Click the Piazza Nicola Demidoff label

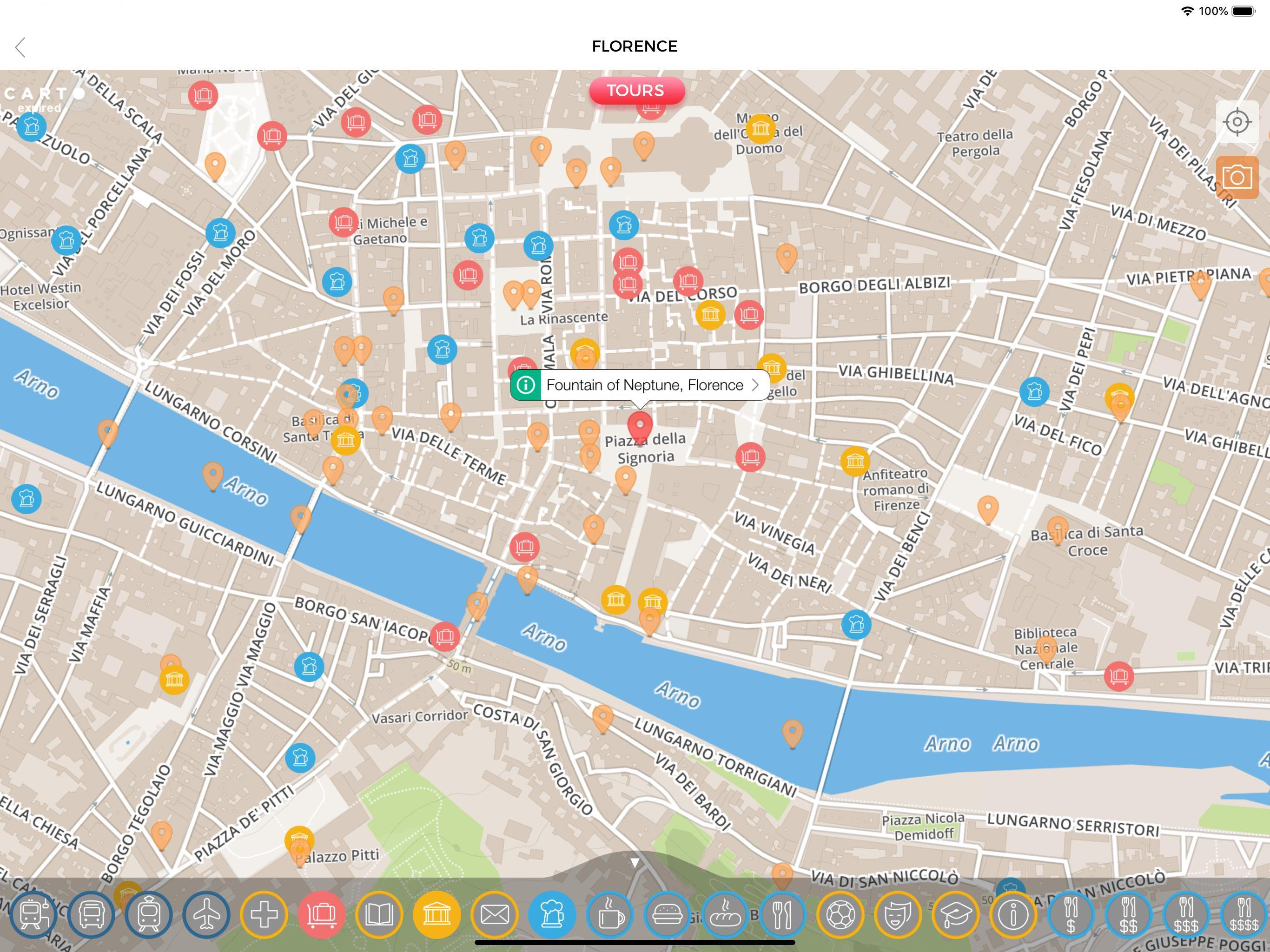pos(923,826)
